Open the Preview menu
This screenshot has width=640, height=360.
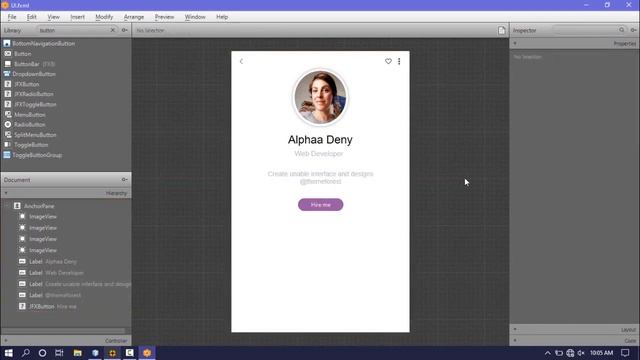point(164,17)
